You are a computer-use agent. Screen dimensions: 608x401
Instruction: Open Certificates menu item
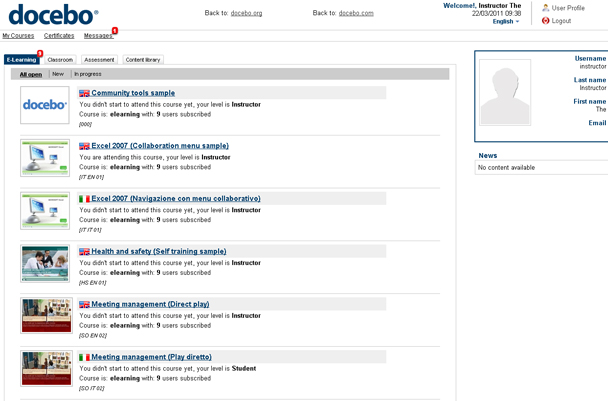point(59,36)
